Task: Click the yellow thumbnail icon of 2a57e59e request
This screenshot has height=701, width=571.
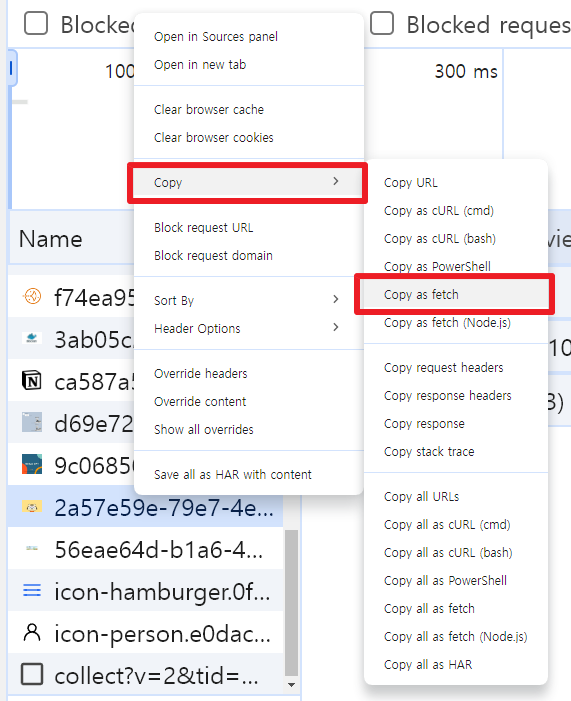Action: click(x=32, y=507)
